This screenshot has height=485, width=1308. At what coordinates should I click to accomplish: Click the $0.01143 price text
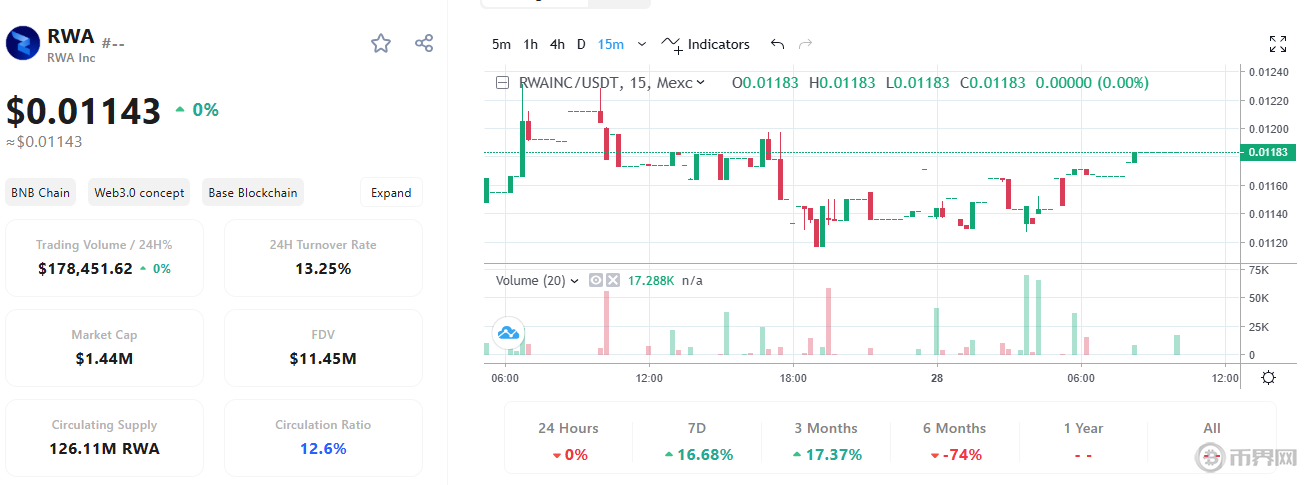(84, 110)
